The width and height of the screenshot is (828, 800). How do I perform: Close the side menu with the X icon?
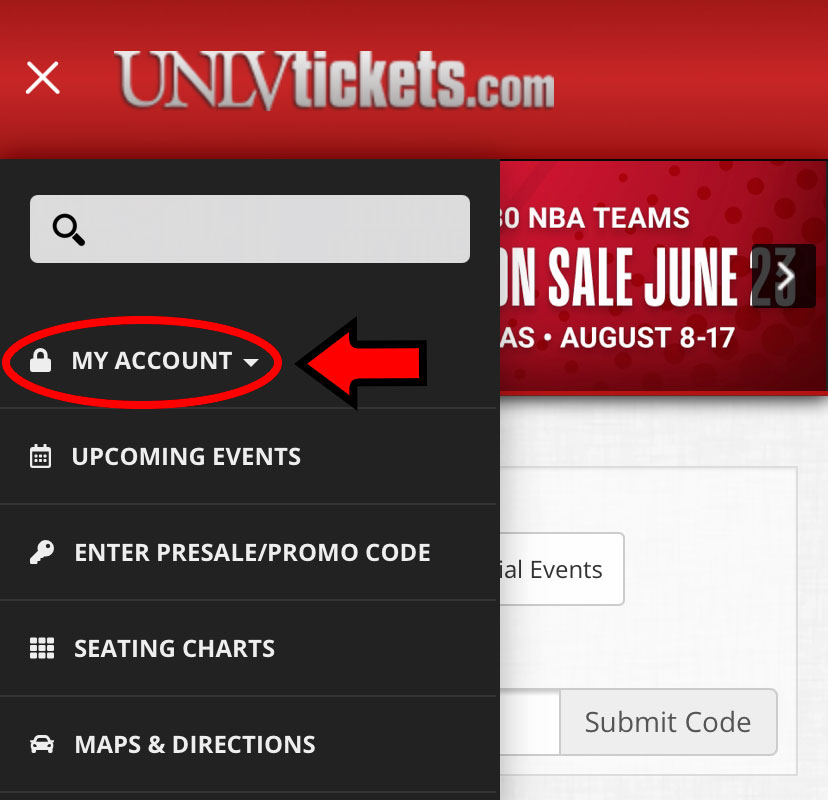tap(43, 78)
